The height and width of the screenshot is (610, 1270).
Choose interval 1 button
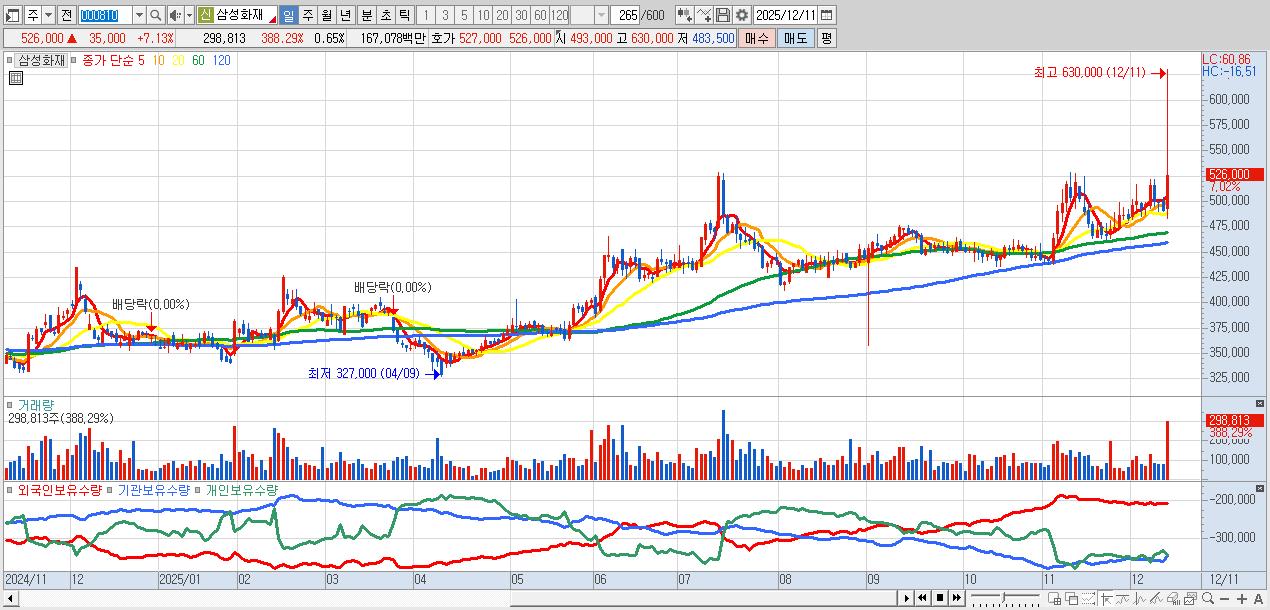click(424, 15)
